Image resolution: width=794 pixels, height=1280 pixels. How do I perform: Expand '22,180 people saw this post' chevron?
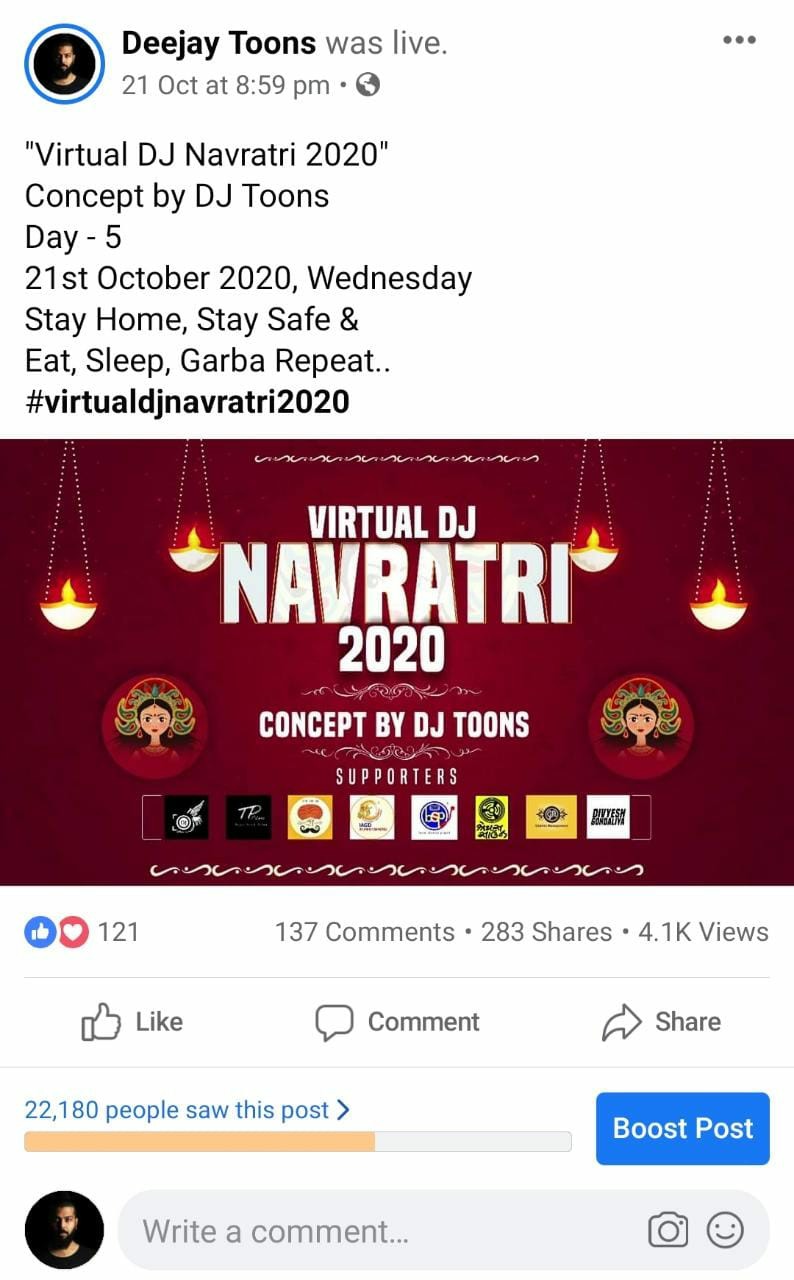pyautogui.click(x=343, y=1110)
